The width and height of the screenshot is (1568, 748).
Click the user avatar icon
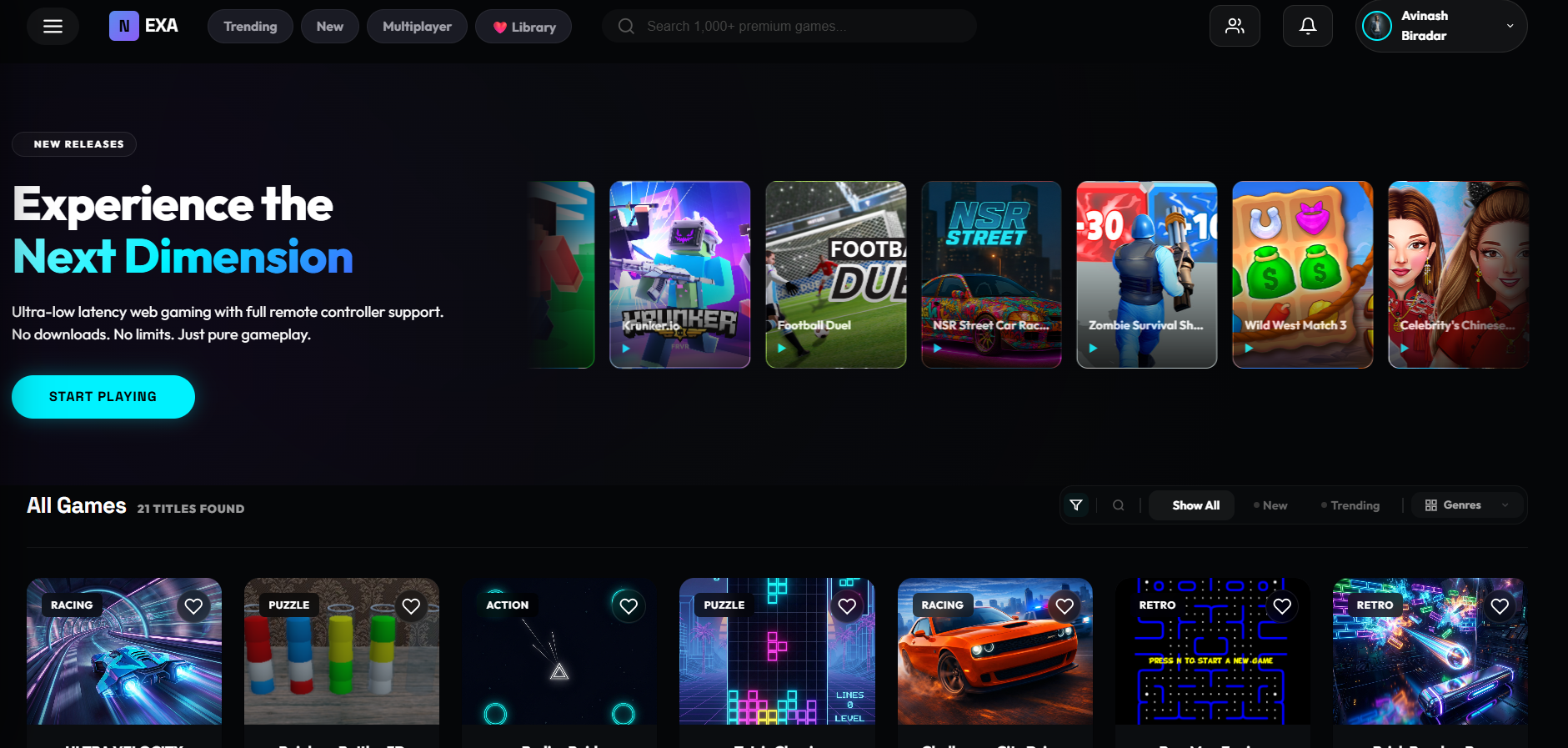coord(1377,26)
